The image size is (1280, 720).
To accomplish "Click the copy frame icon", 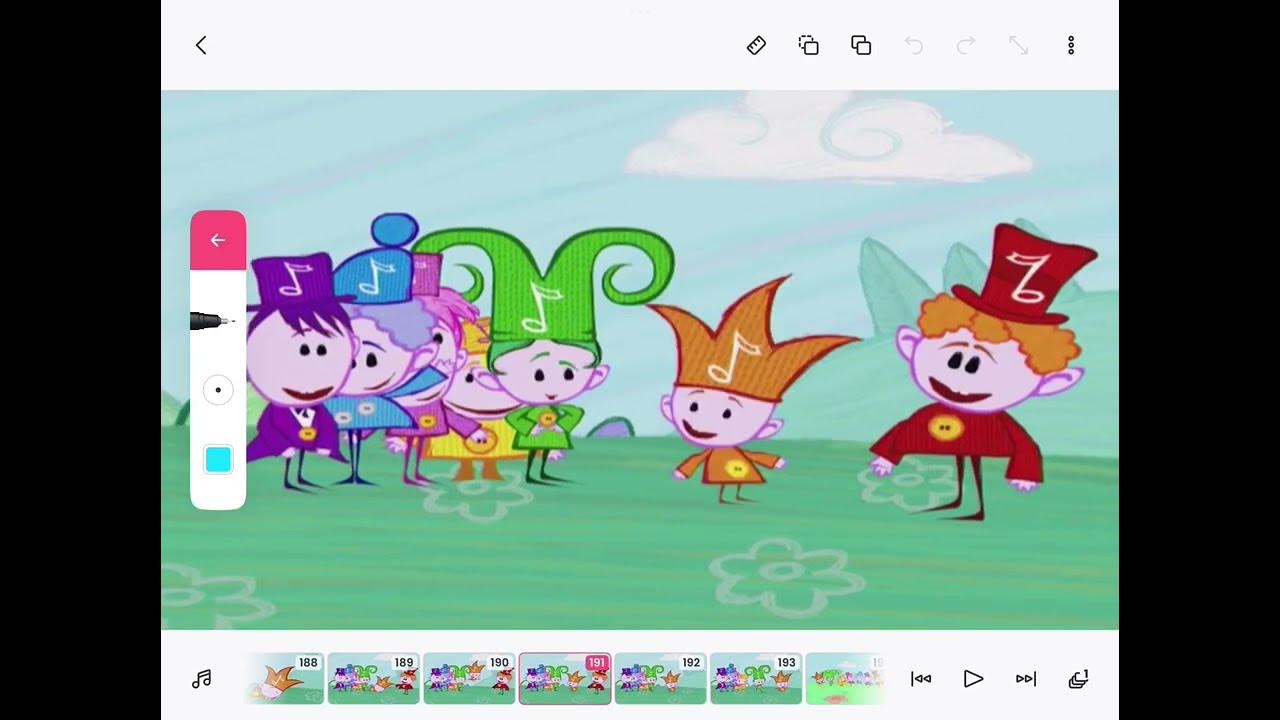I will tap(861, 45).
